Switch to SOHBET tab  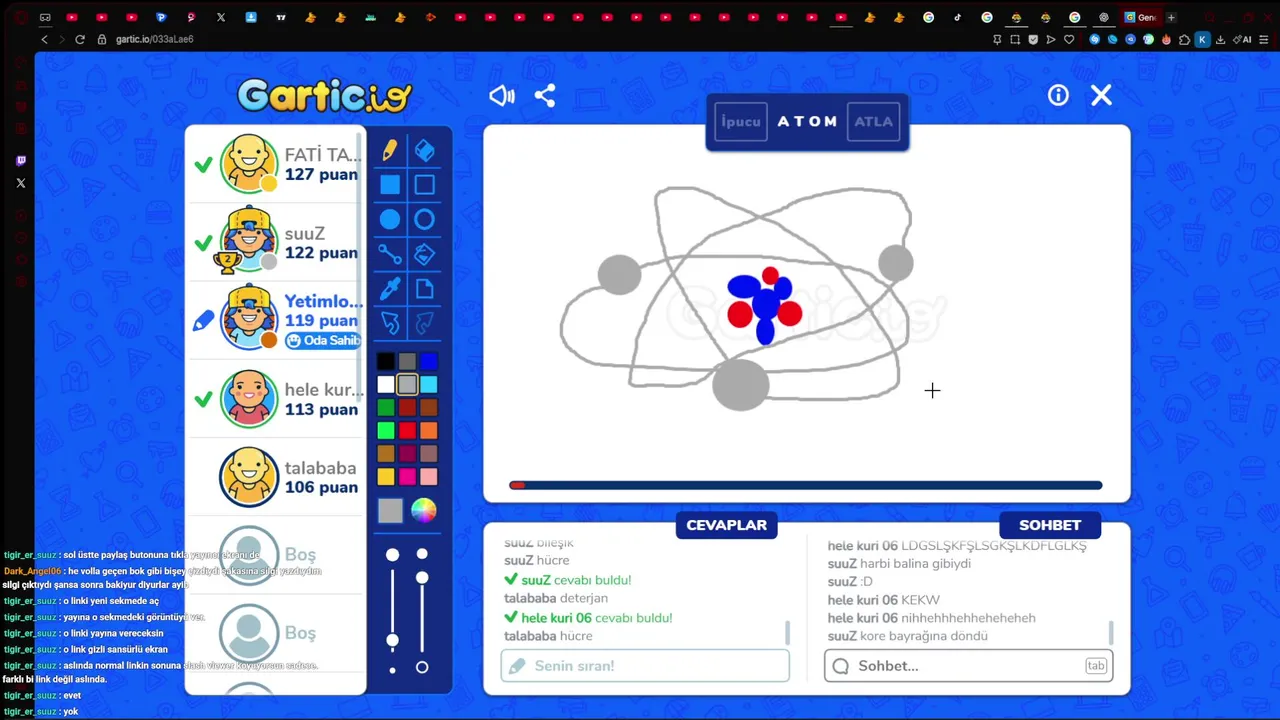click(x=1050, y=525)
